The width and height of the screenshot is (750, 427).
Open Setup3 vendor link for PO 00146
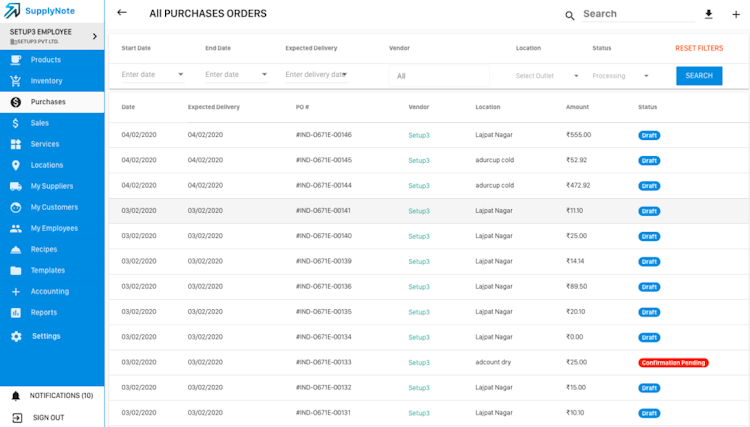[419, 135]
